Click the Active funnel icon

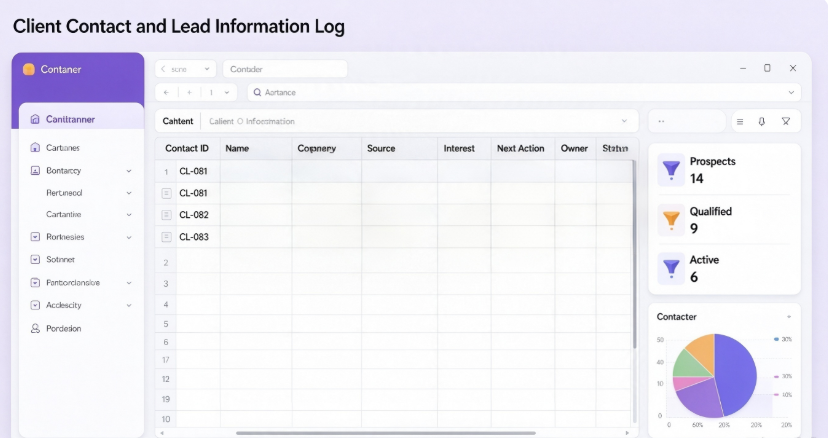point(671,268)
